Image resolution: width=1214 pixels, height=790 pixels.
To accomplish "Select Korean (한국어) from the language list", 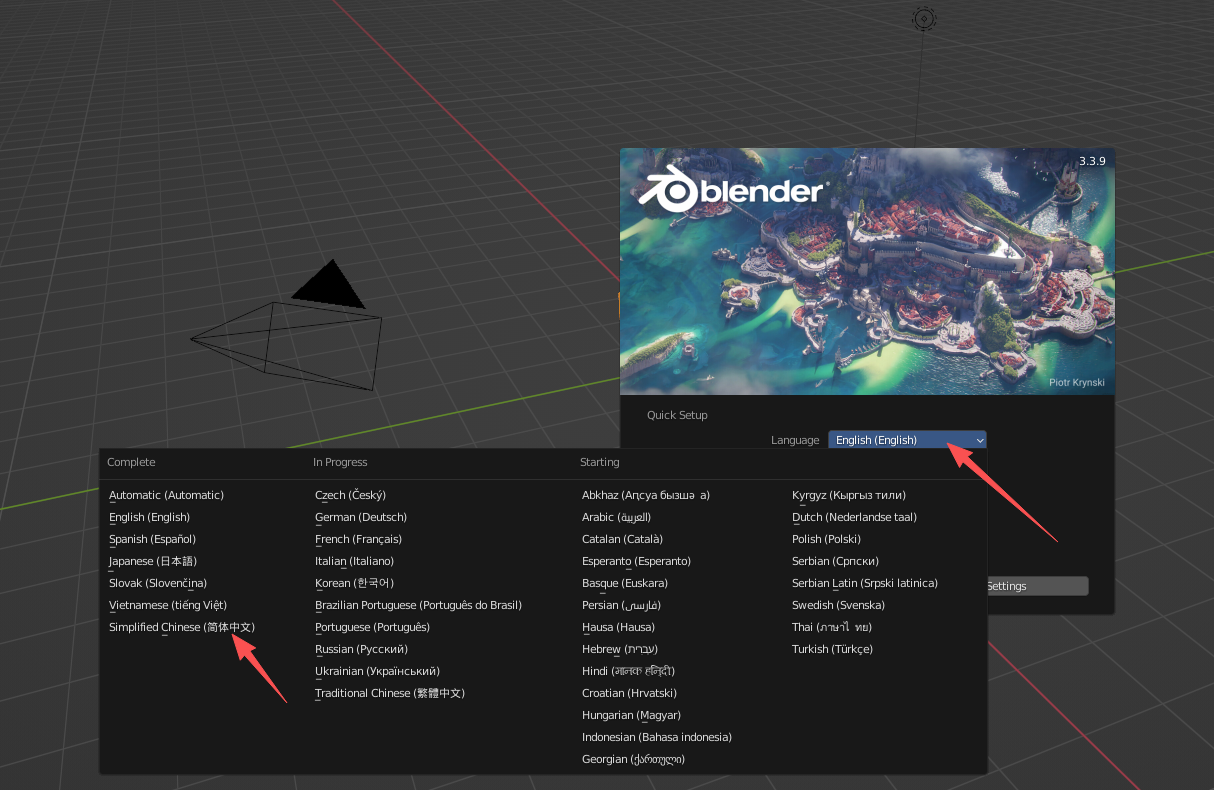I will [352, 583].
